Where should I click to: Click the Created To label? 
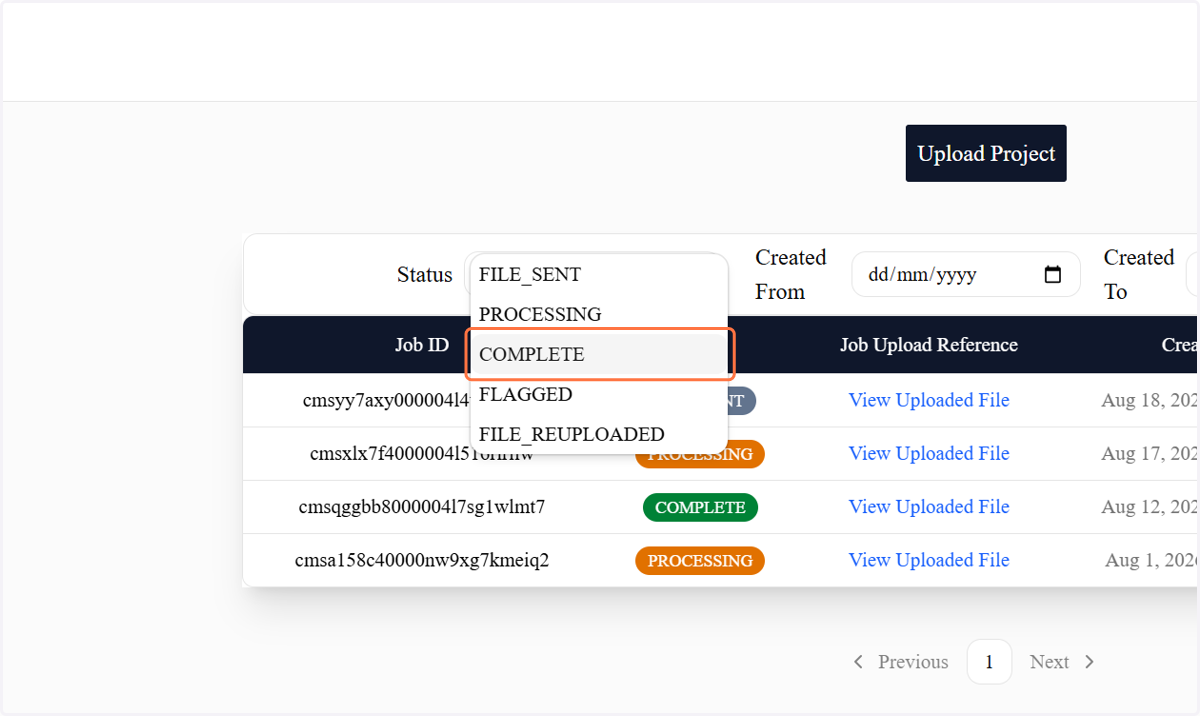(x=1139, y=274)
